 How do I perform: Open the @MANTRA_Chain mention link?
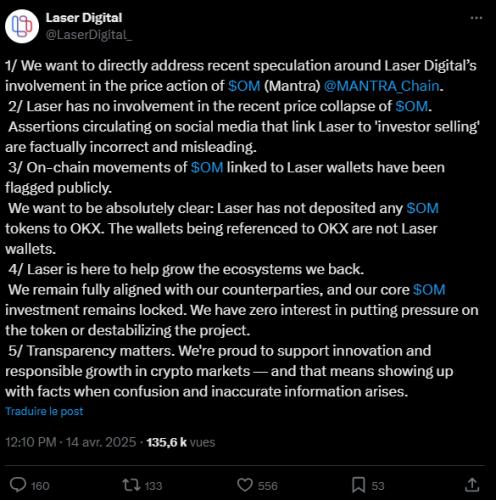(382, 86)
